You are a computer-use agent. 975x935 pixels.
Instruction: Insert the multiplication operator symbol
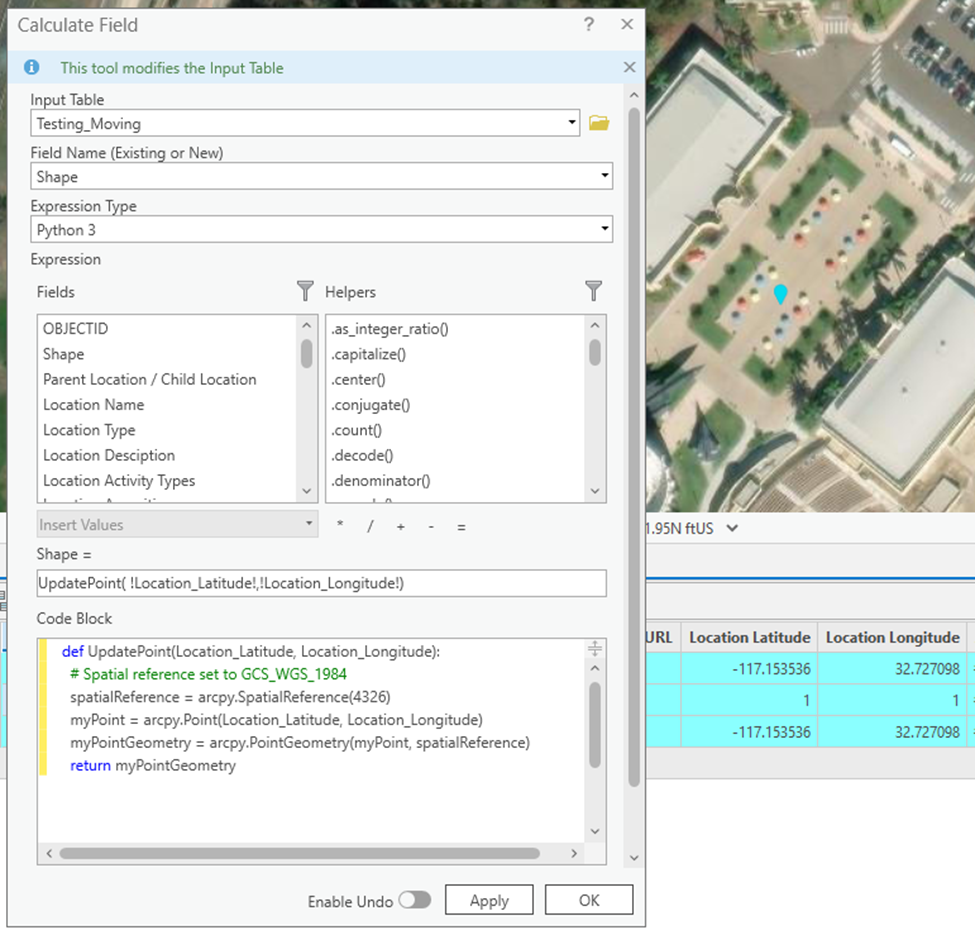(340, 526)
